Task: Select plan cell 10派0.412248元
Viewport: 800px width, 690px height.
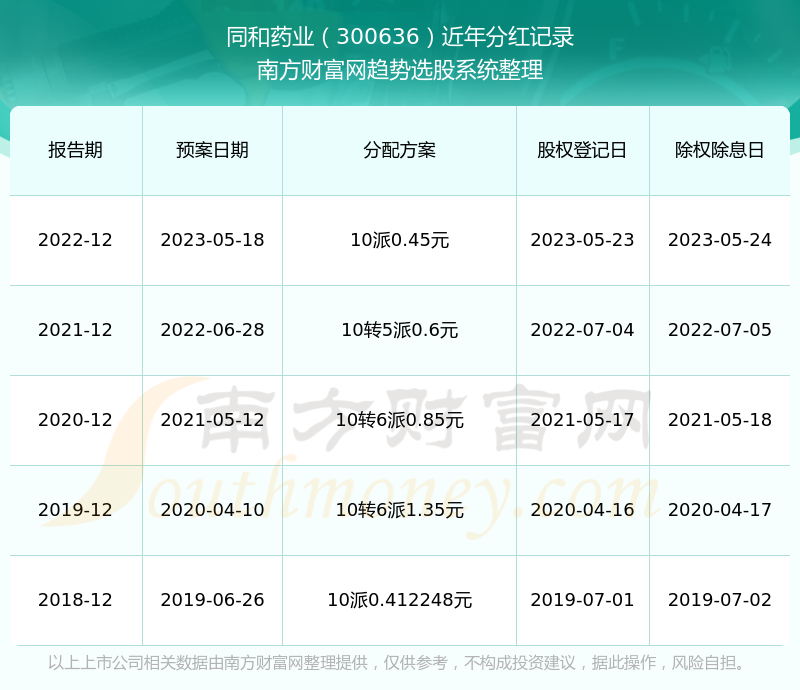Action: pyautogui.click(x=399, y=600)
